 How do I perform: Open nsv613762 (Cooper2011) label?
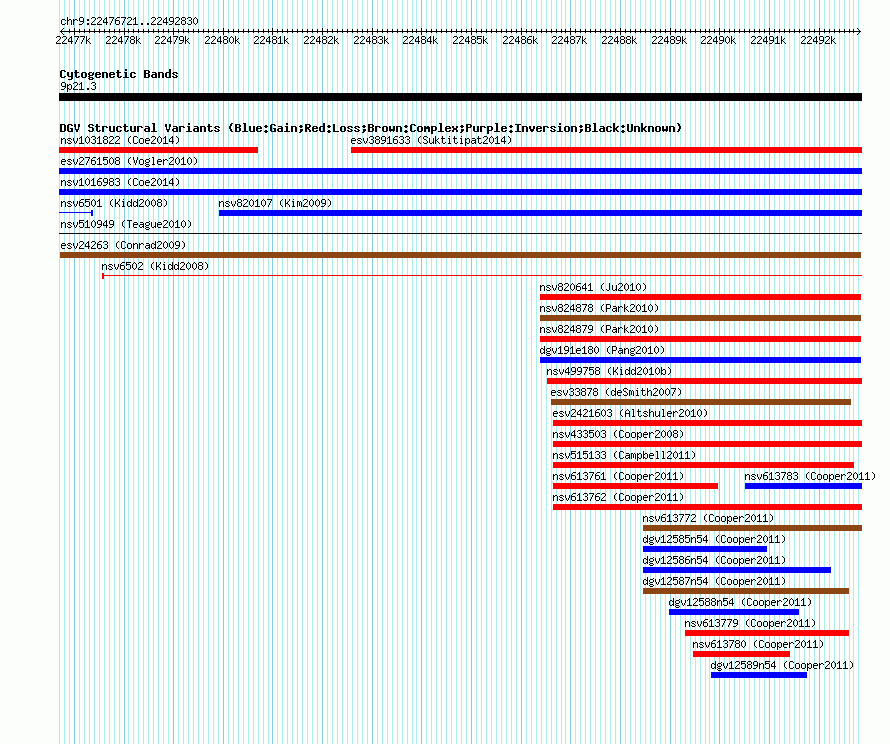click(x=618, y=497)
